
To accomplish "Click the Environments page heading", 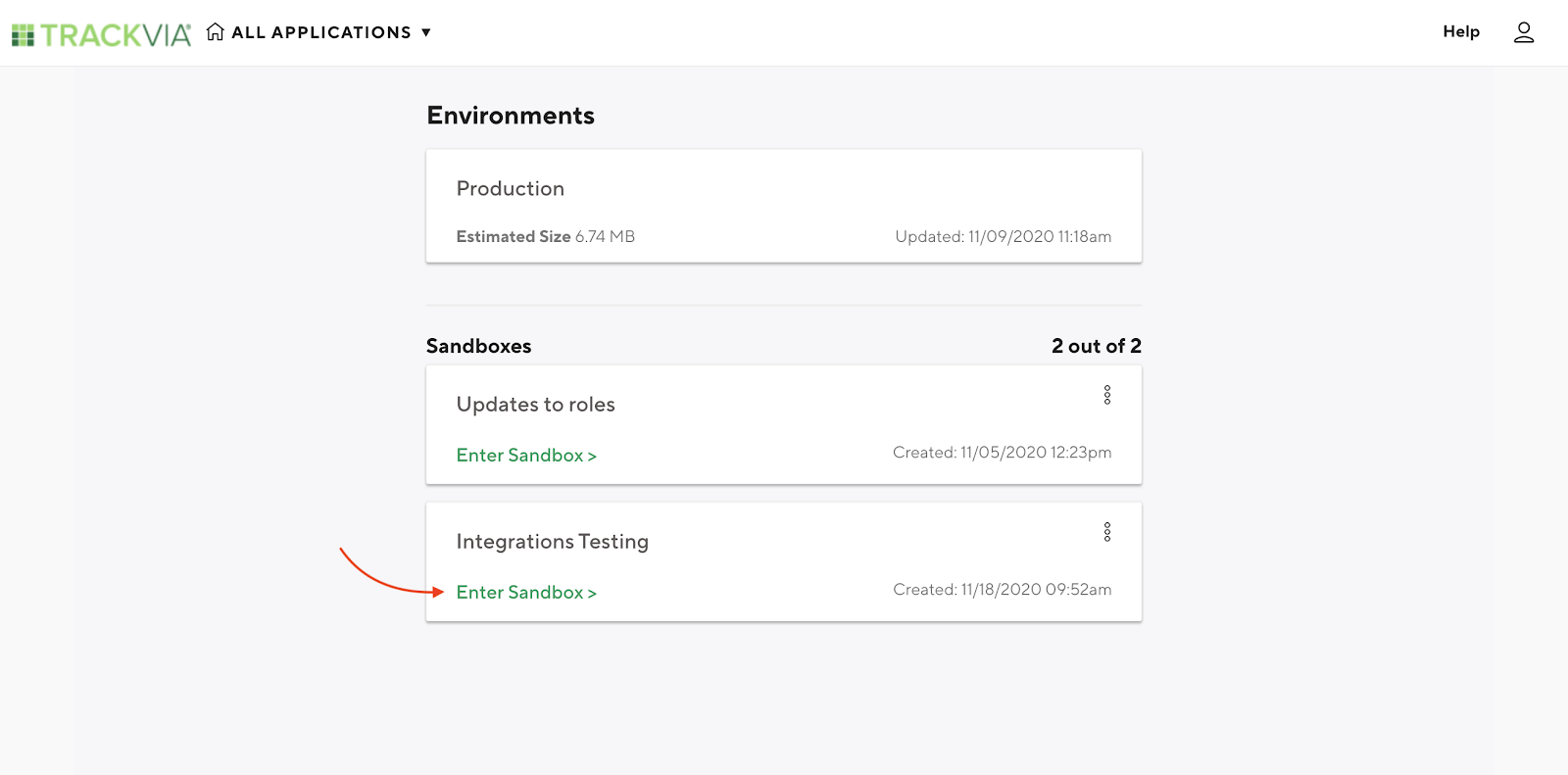I will tap(511, 116).
